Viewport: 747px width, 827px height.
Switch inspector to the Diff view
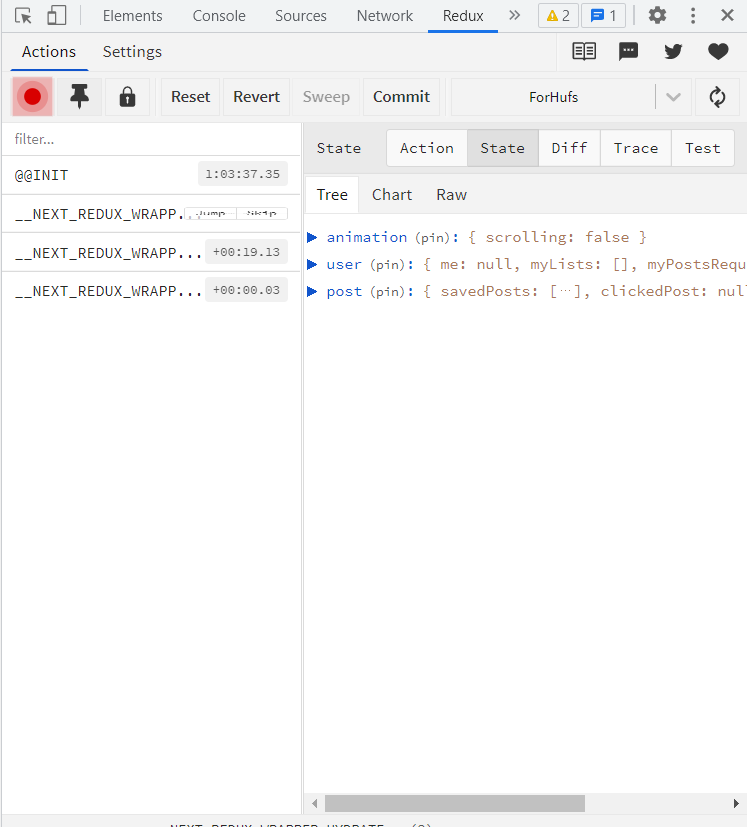(569, 148)
